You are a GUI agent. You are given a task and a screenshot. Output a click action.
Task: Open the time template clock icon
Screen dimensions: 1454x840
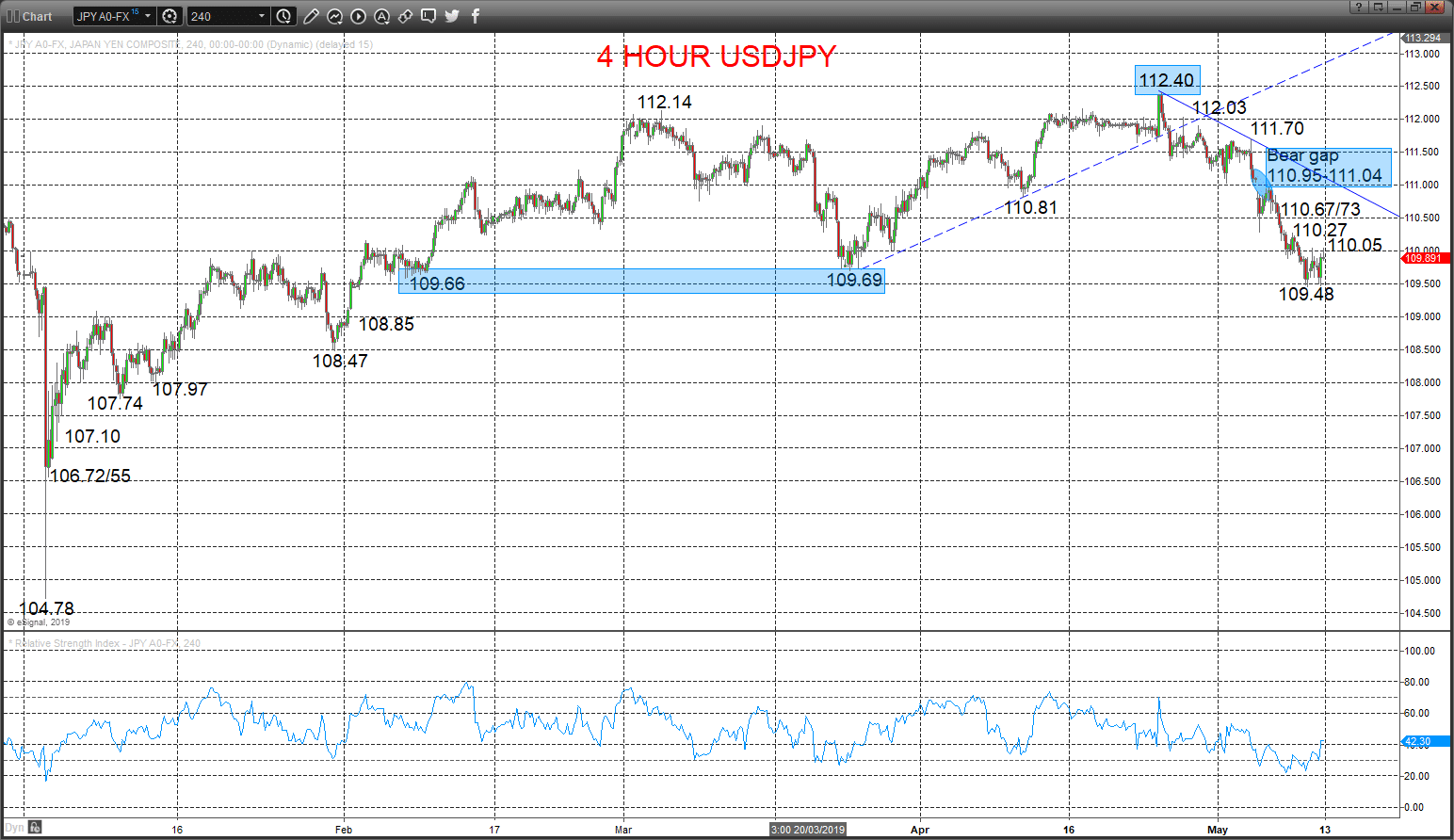point(284,16)
